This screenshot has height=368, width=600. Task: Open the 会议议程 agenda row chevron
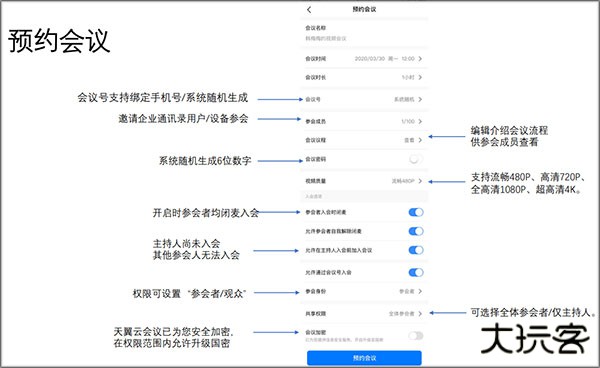pyautogui.click(x=420, y=140)
